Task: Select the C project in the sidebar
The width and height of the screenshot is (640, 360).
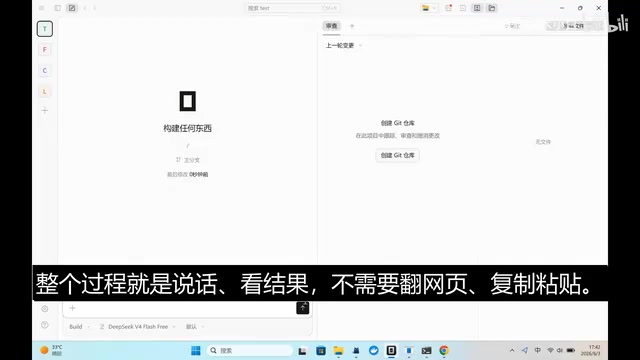Action: tap(44, 71)
